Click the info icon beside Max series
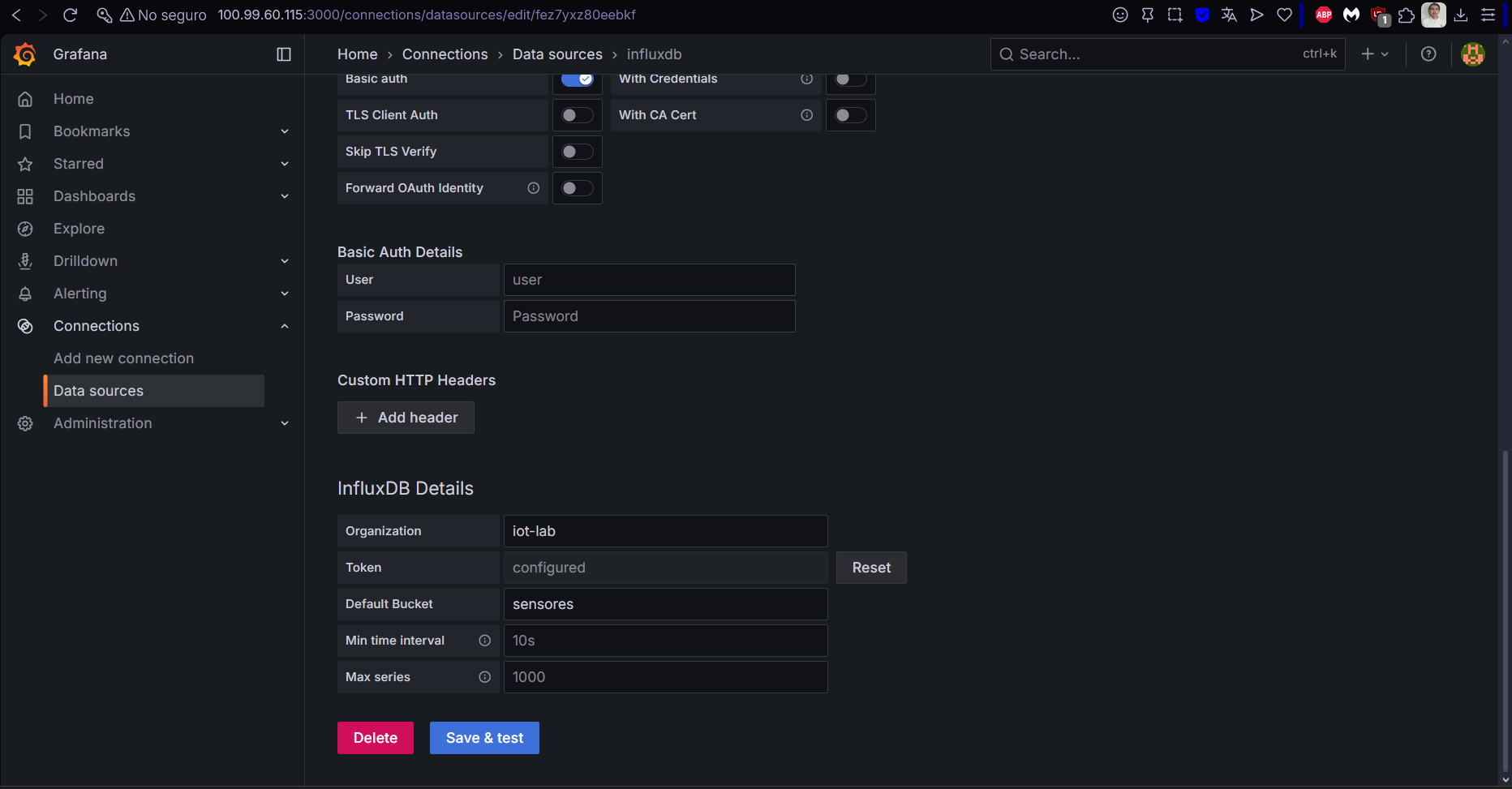Image resolution: width=1512 pixels, height=789 pixels. [x=484, y=677]
